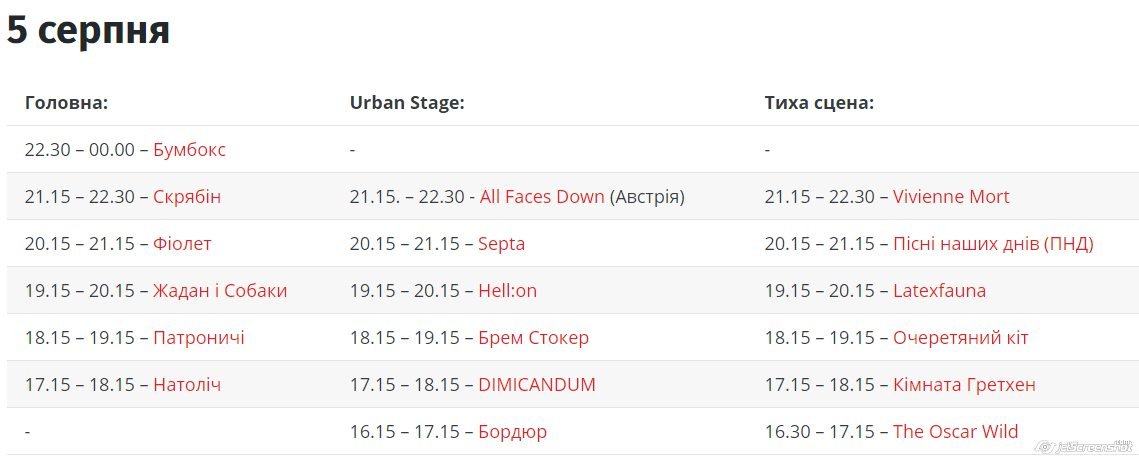Click the Тиха сцена column header
1139x459 pixels.
[x=819, y=103]
